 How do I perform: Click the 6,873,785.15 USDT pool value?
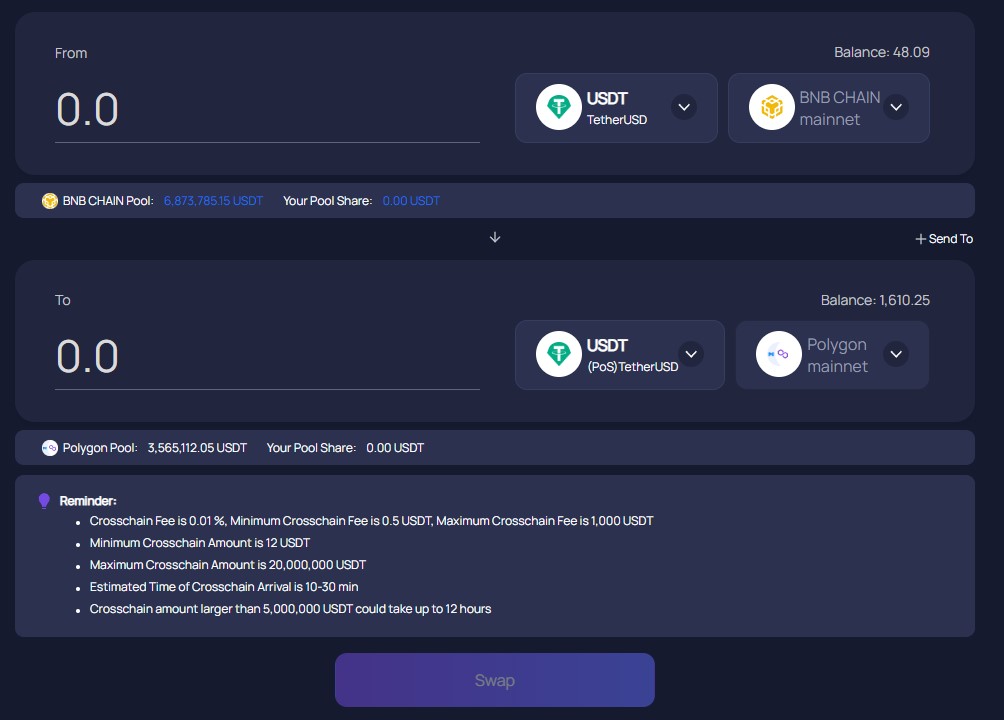(213, 200)
